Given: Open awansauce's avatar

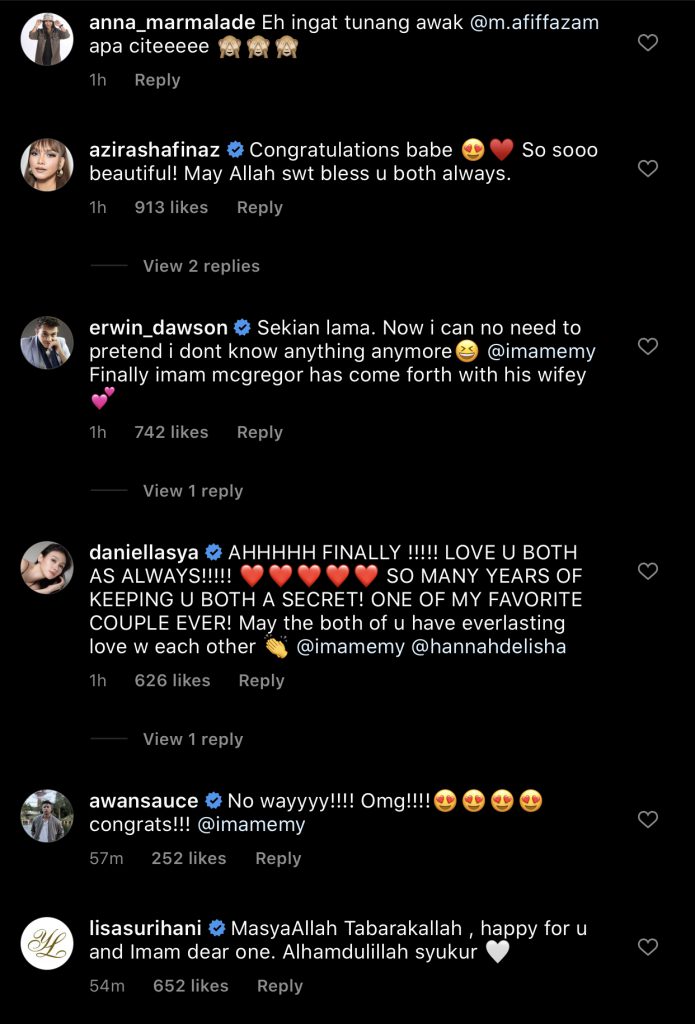Looking at the screenshot, I should point(47,816).
